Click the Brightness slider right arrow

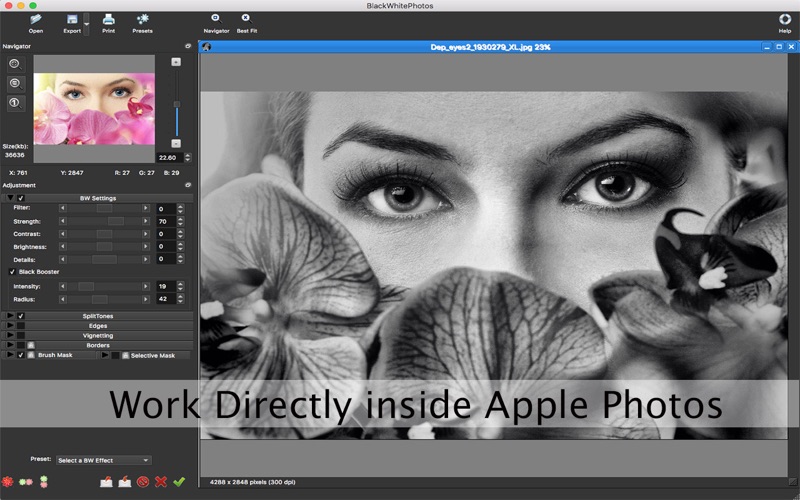click(x=146, y=247)
